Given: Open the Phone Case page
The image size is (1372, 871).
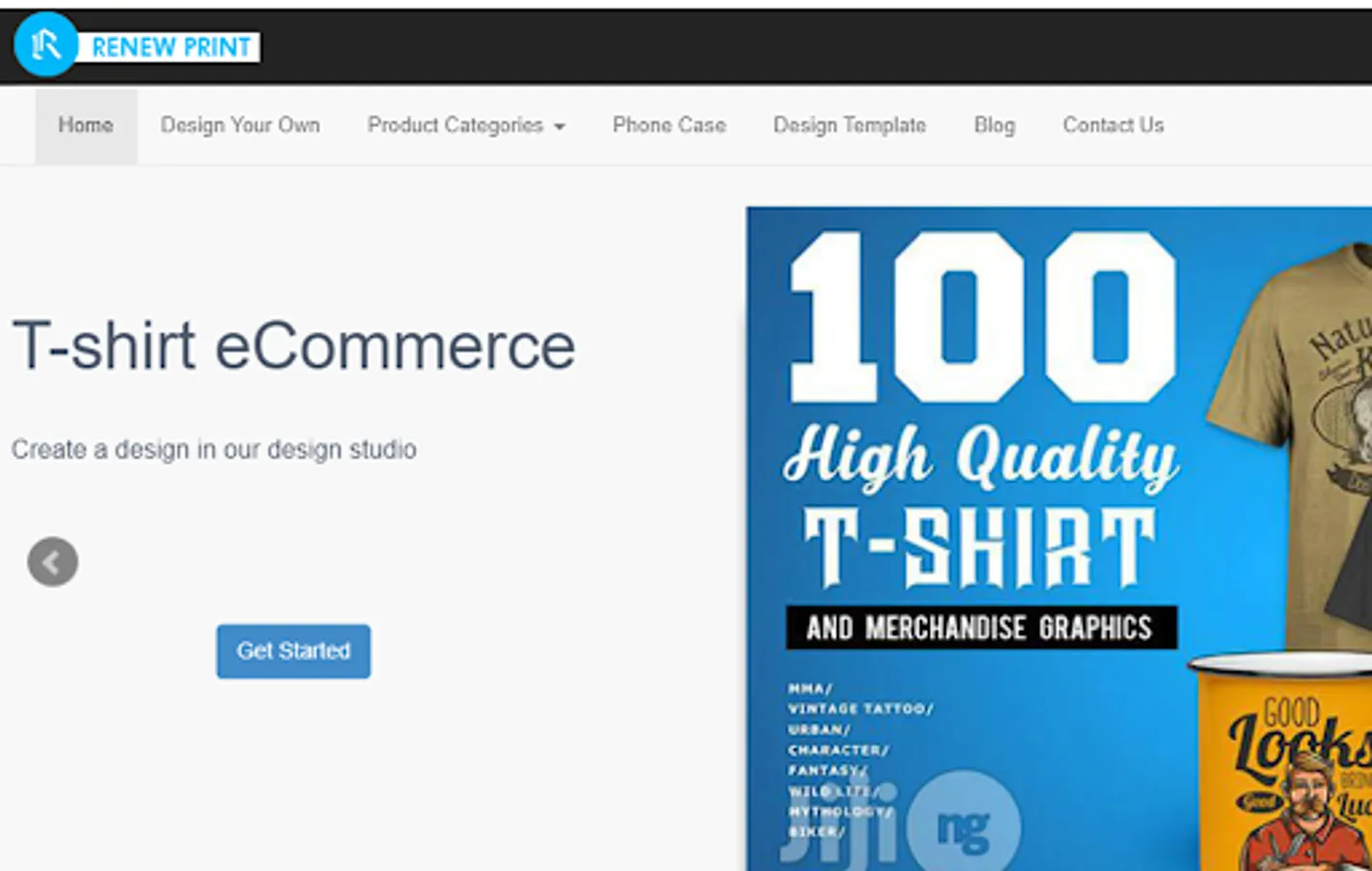Looking at the screenshot, I should point(669,126).
